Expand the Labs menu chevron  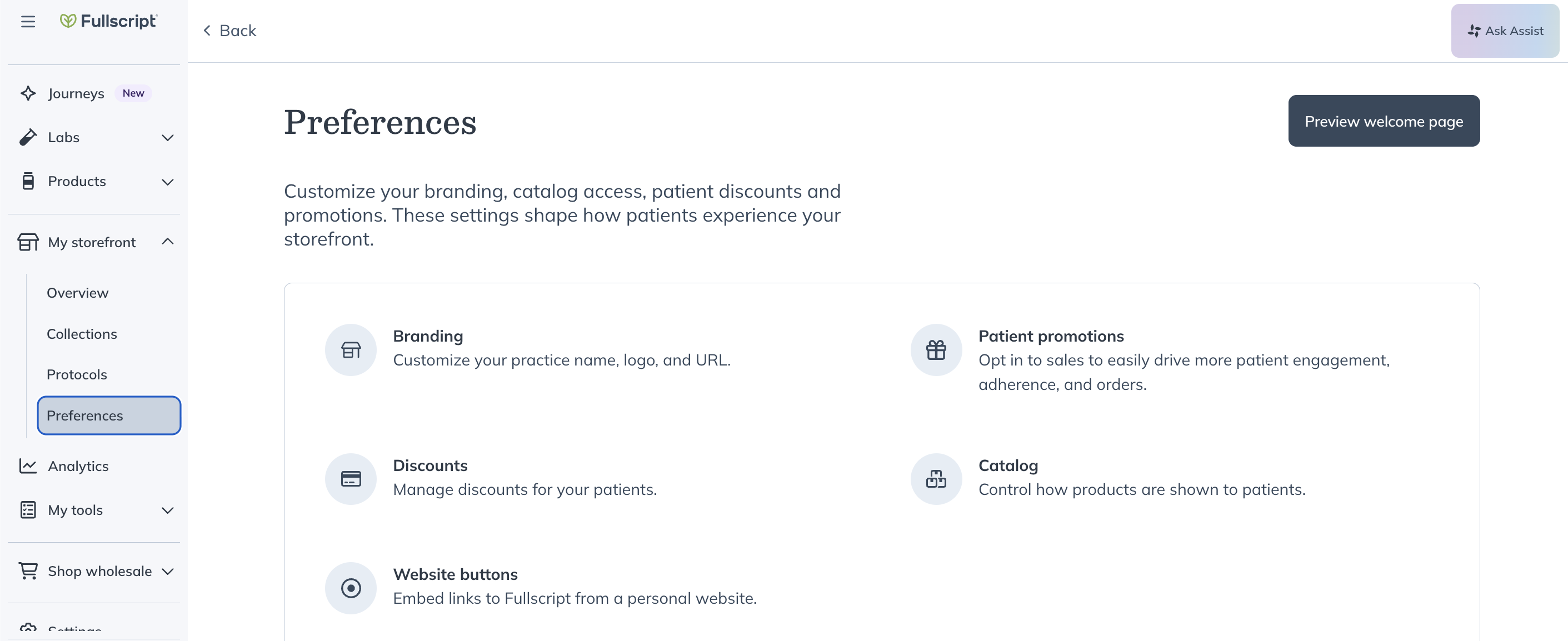point(167,138)
